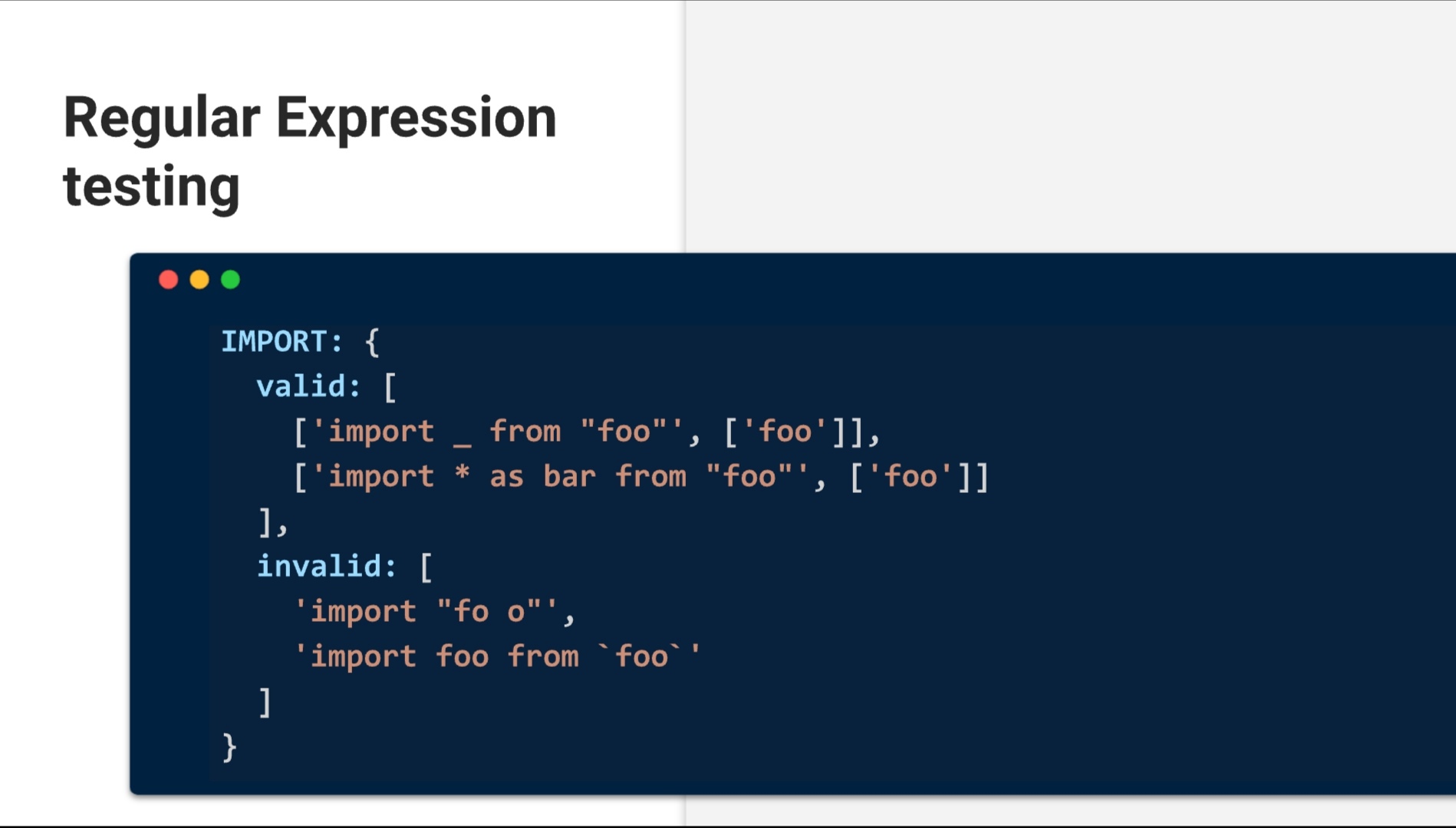
Task: Click the 'import foo from `foo`' string
Action: [497, 657]
